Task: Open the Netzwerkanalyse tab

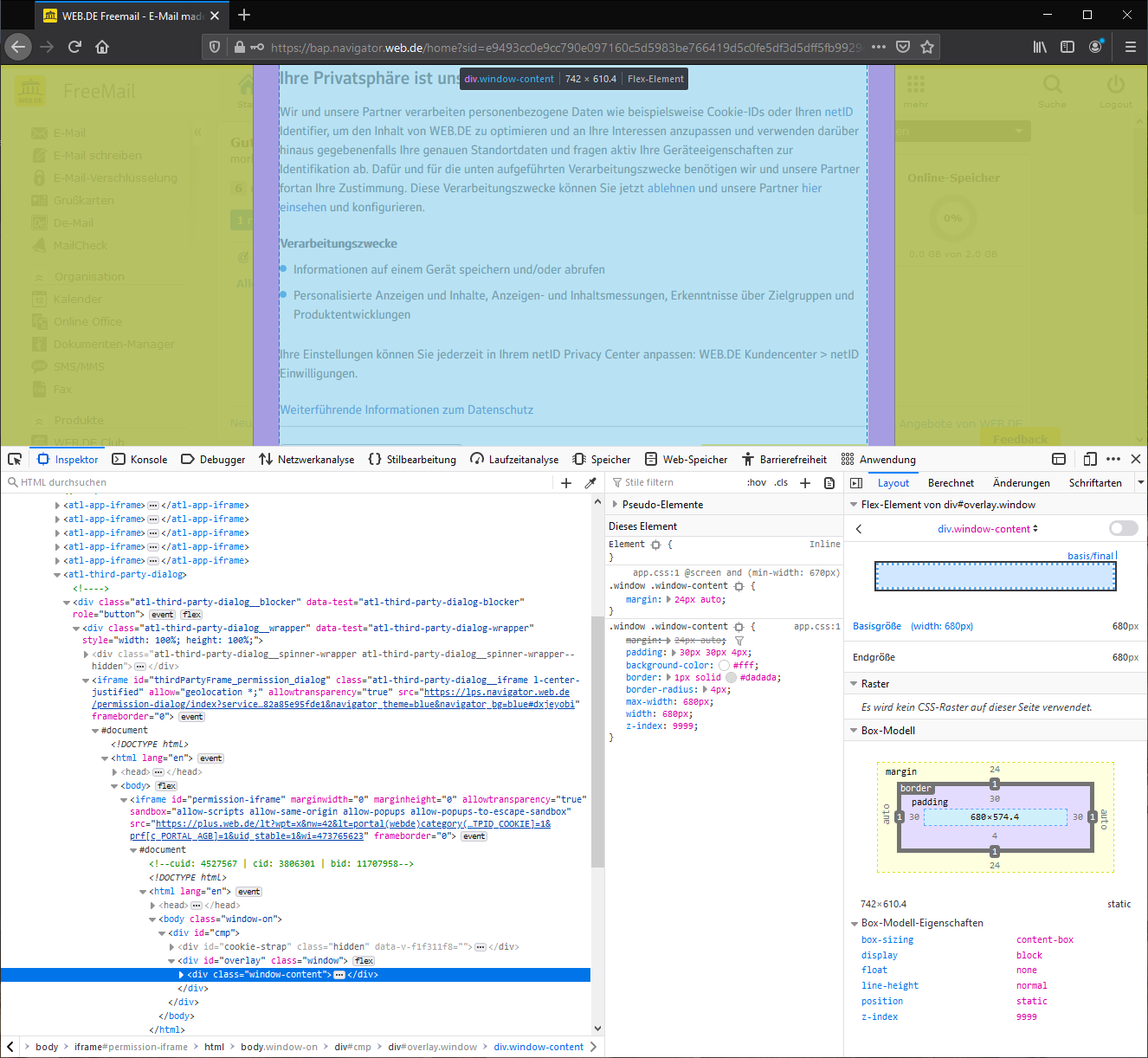Action: click(306, 459)
